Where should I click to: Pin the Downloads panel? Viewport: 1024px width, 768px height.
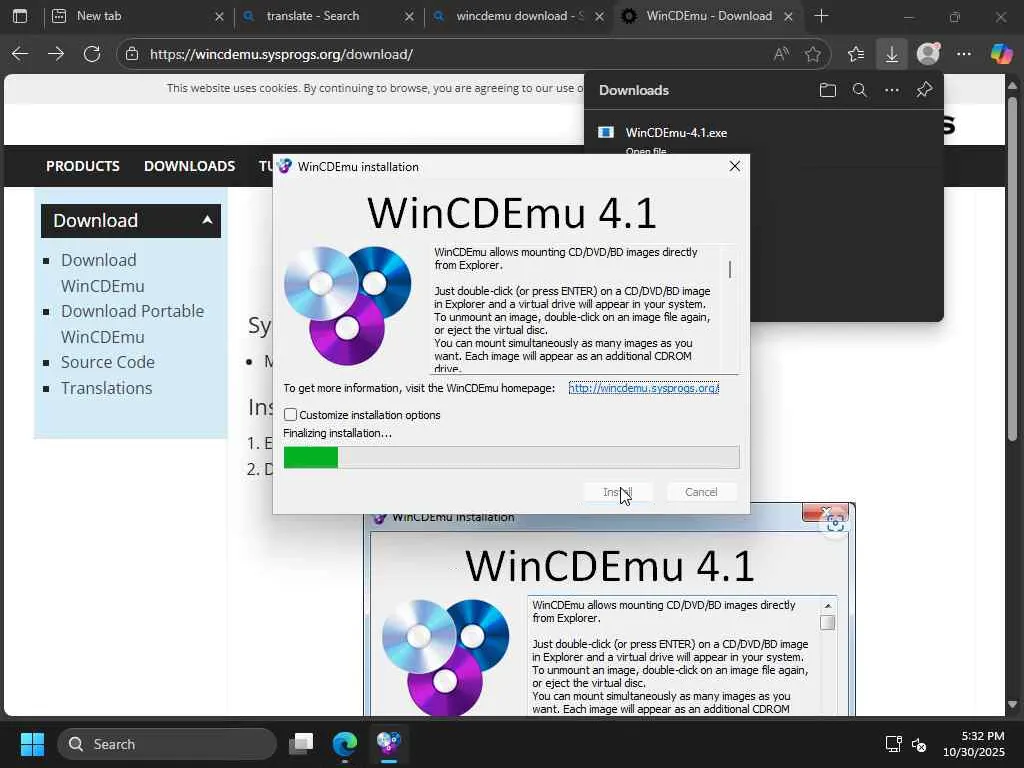[x=924, y=90]
